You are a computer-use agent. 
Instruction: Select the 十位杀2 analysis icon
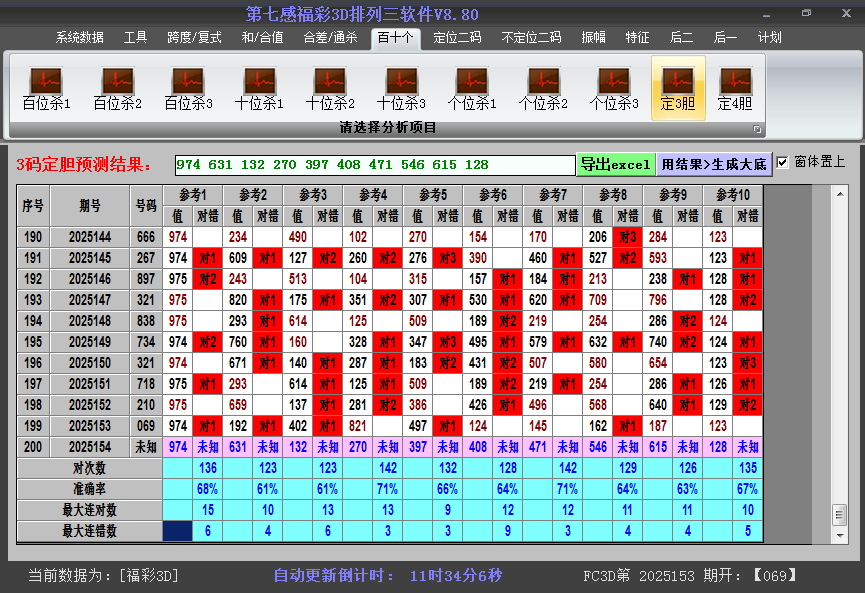click(330, 88)
